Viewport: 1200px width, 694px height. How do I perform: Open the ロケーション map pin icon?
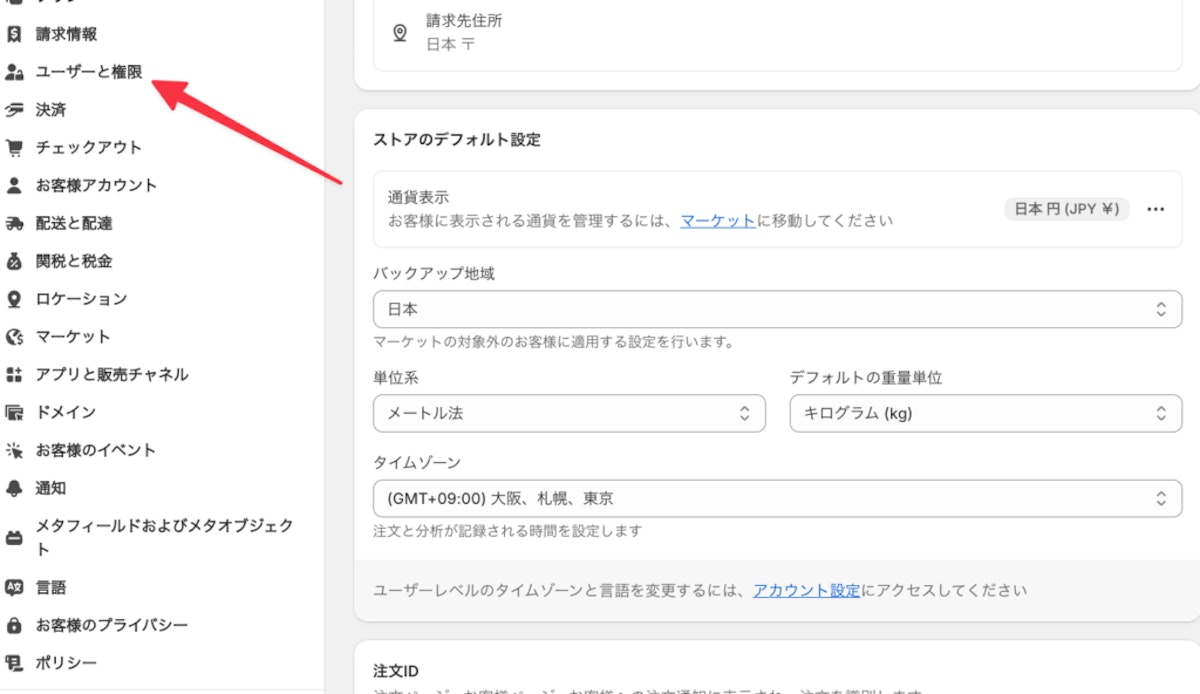14,299
